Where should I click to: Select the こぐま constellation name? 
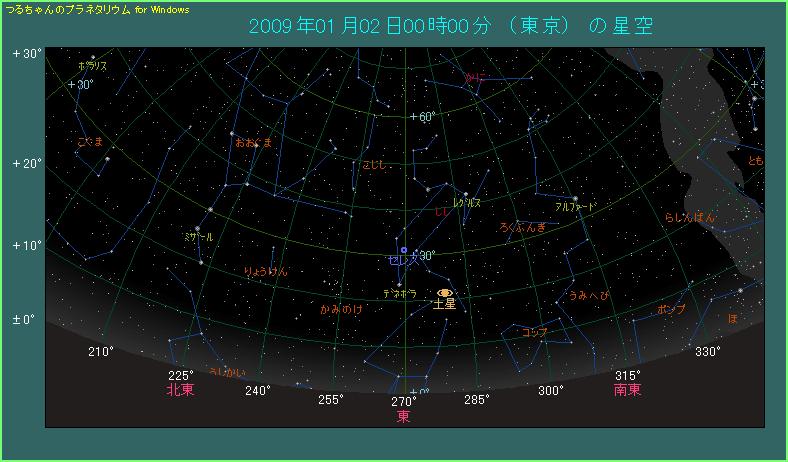tap(90, 142)
